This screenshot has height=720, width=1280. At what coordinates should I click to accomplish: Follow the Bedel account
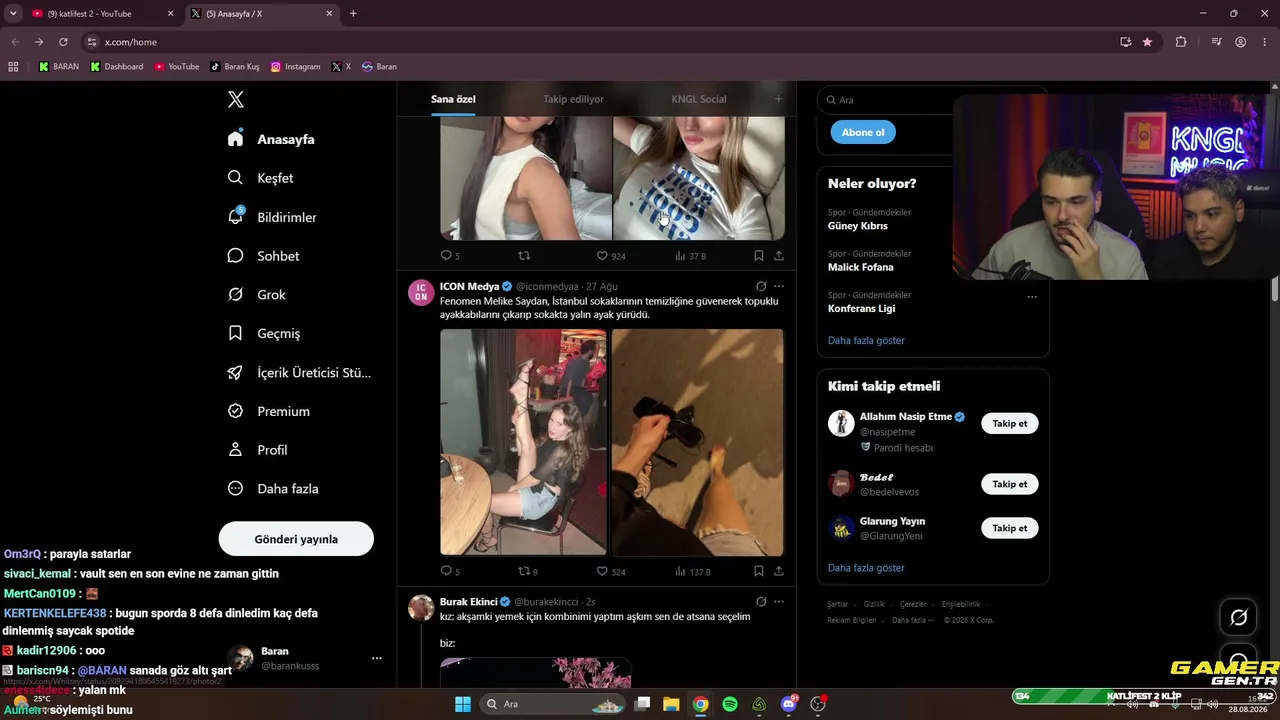1010,484
